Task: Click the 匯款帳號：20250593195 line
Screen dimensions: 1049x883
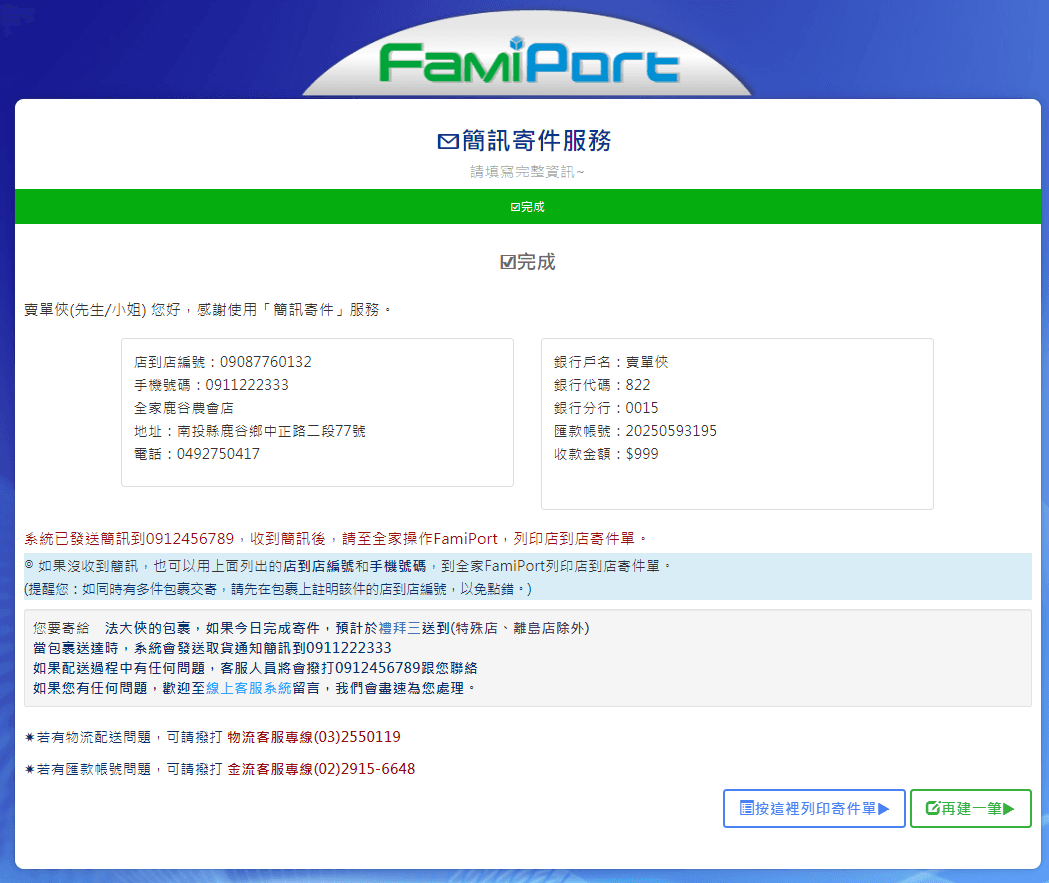Action: tap(636, 431)
